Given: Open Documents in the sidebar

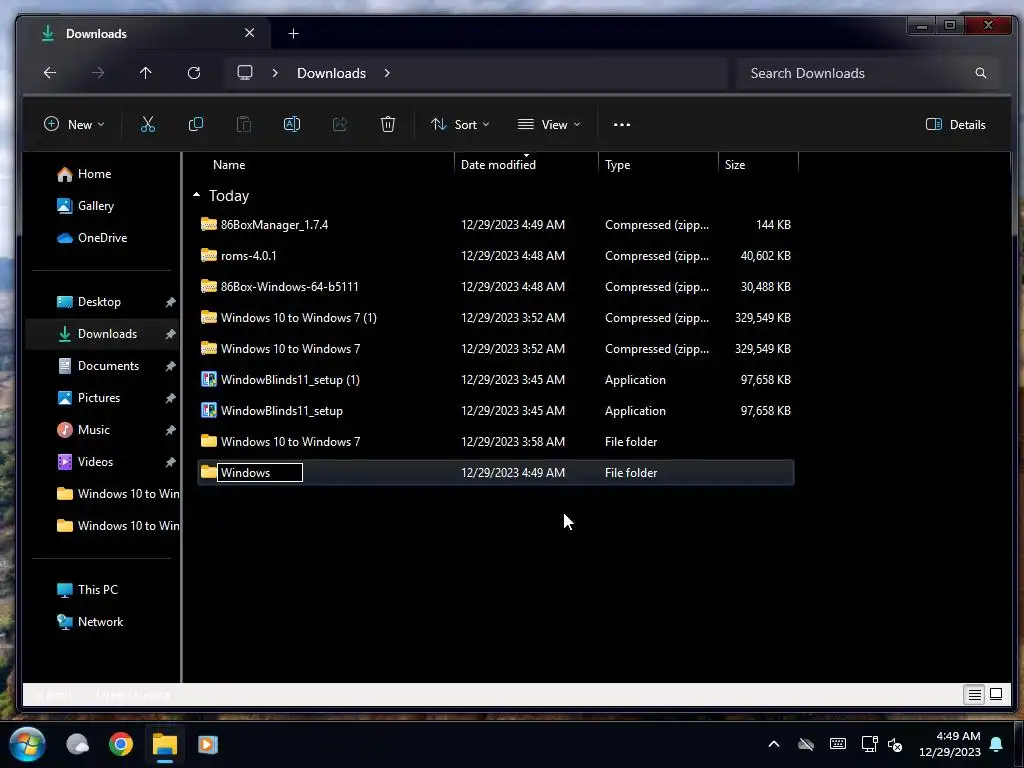Looking at the screenshot, I should coord(108,366).
